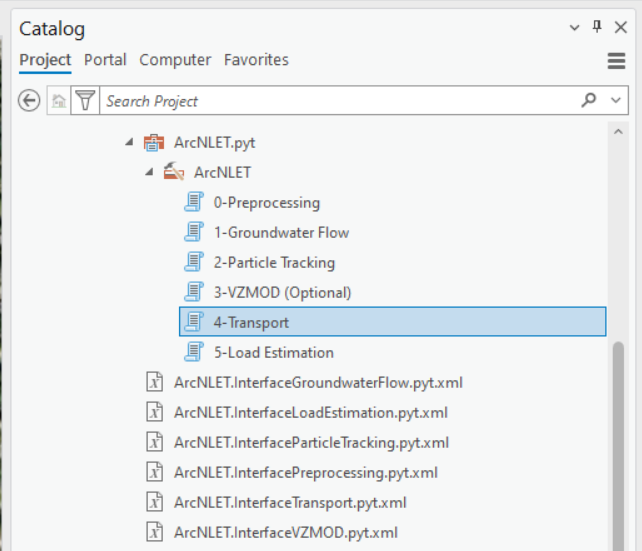This screenshot has height=551, width=642.
Task: Click the ArcNLET toolset hammer icon
Action: point(174,171)
